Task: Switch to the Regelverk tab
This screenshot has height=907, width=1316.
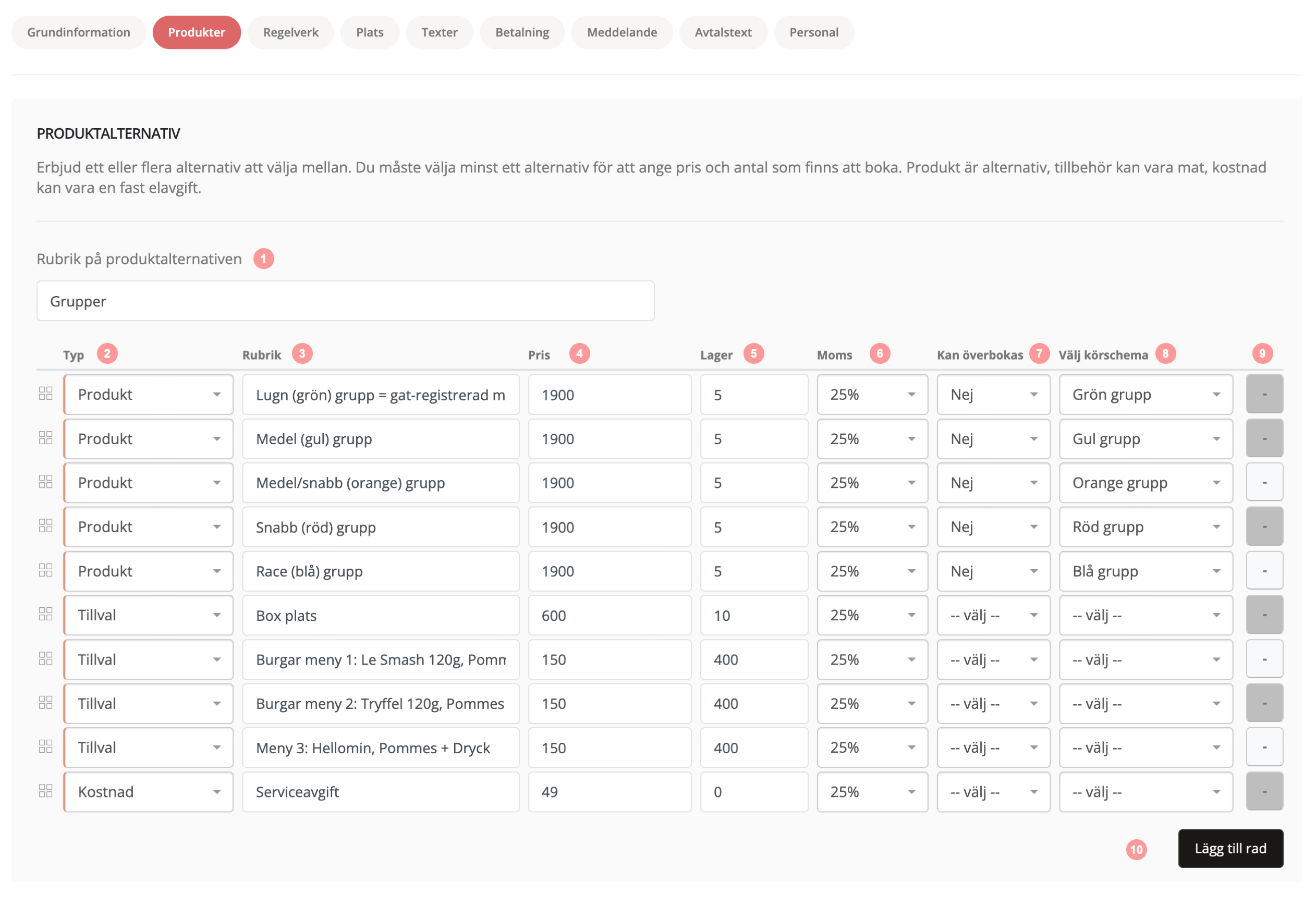Action: pos(290,32)
